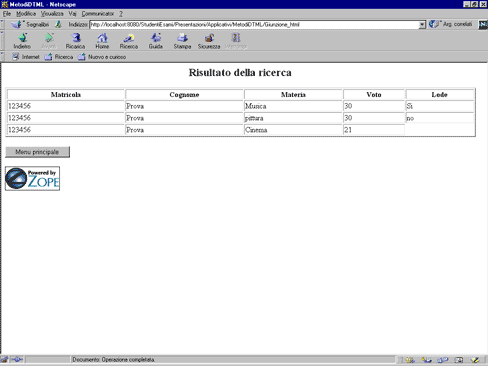Click the Interrompi stop icon
Image resolution: width=488 pixels, height=366 pixels.
(236, 41)
